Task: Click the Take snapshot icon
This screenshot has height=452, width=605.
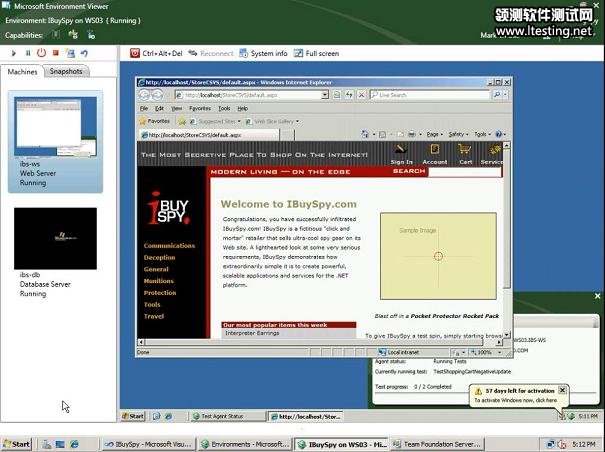Action: [70, 53]
